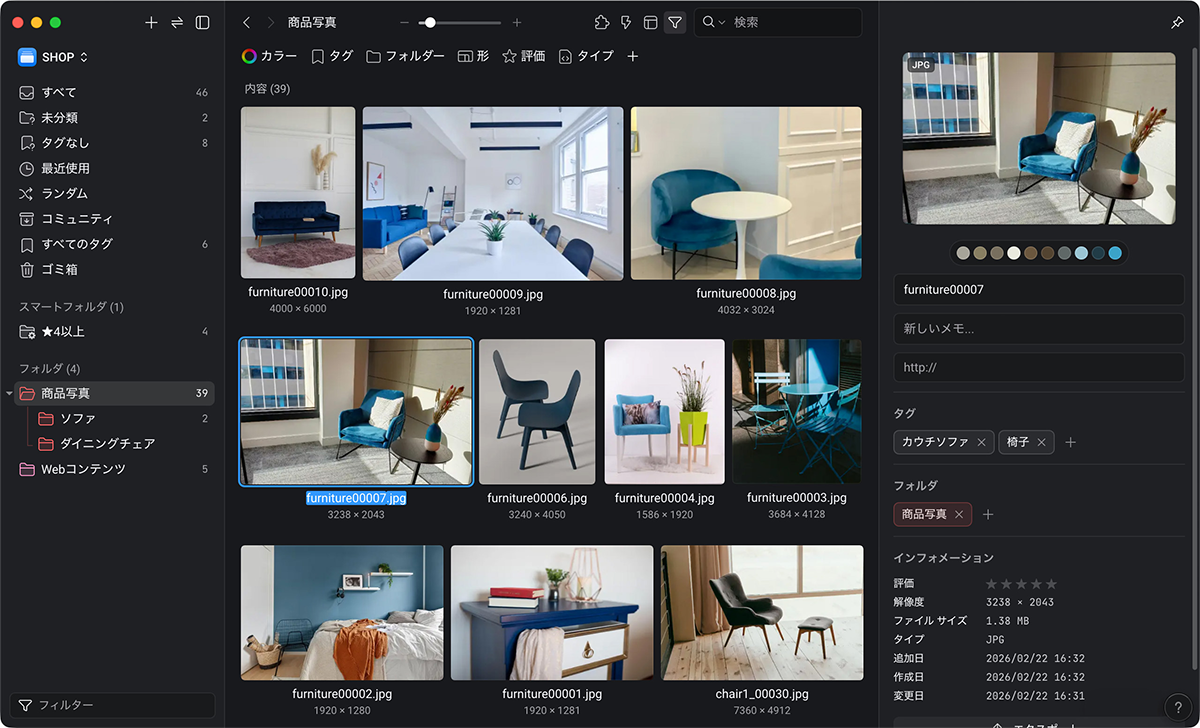The width and height of the screenshot is (1200, 728).
Task: Click the plus icon to add filter criteria
Action: 632,56
